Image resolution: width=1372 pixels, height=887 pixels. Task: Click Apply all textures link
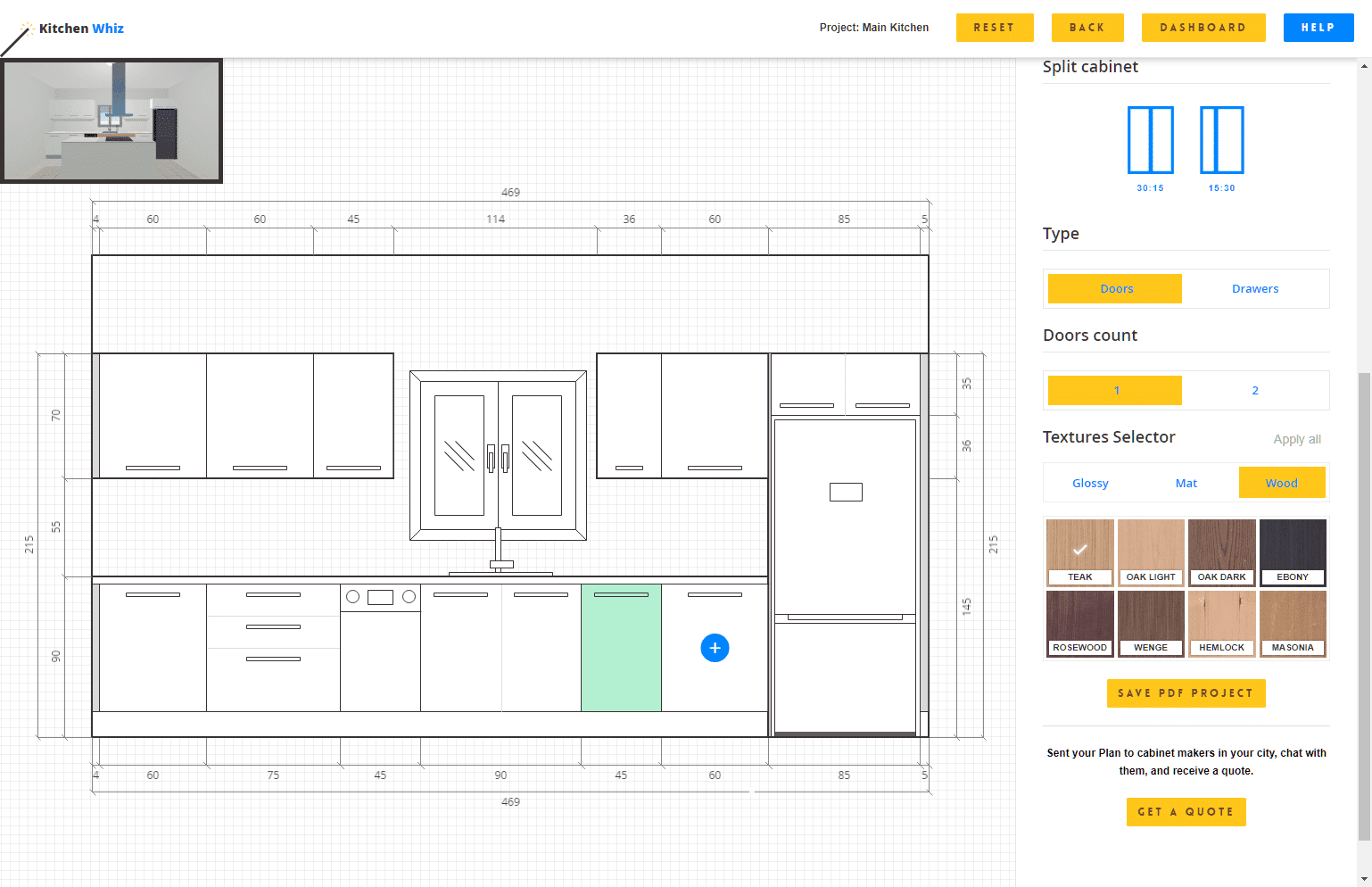[x=1296, y=439]
